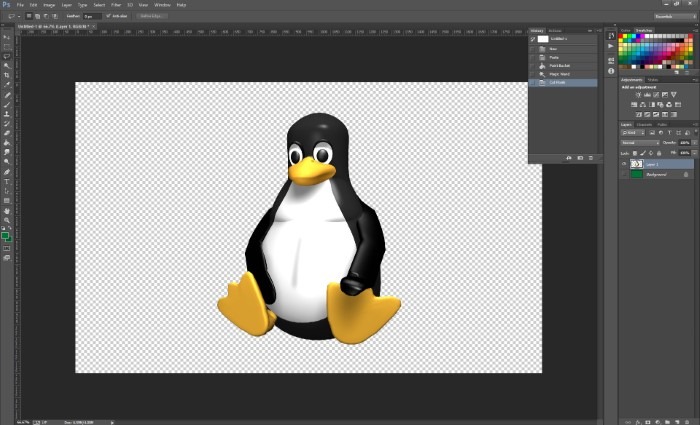This screenshot has height=425, width=700.
Task: Select the Paint Bucket state in History
Action: [563, 66]
